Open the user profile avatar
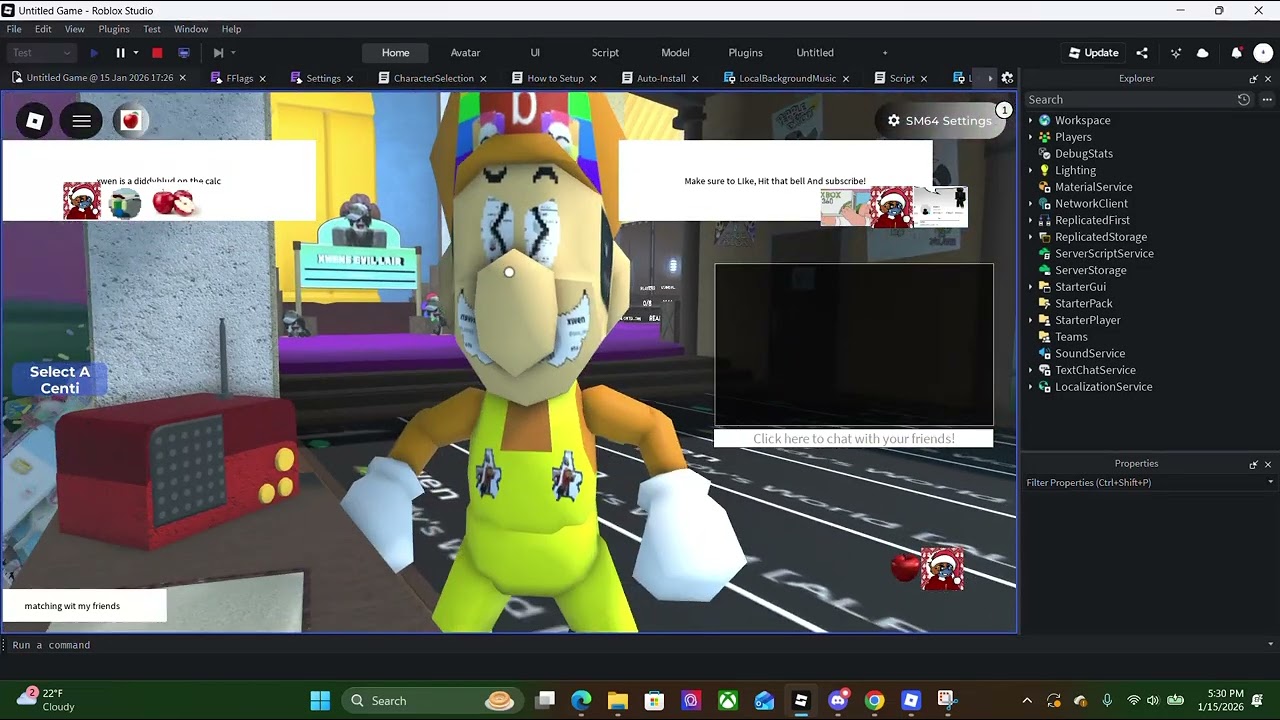 1262,53
